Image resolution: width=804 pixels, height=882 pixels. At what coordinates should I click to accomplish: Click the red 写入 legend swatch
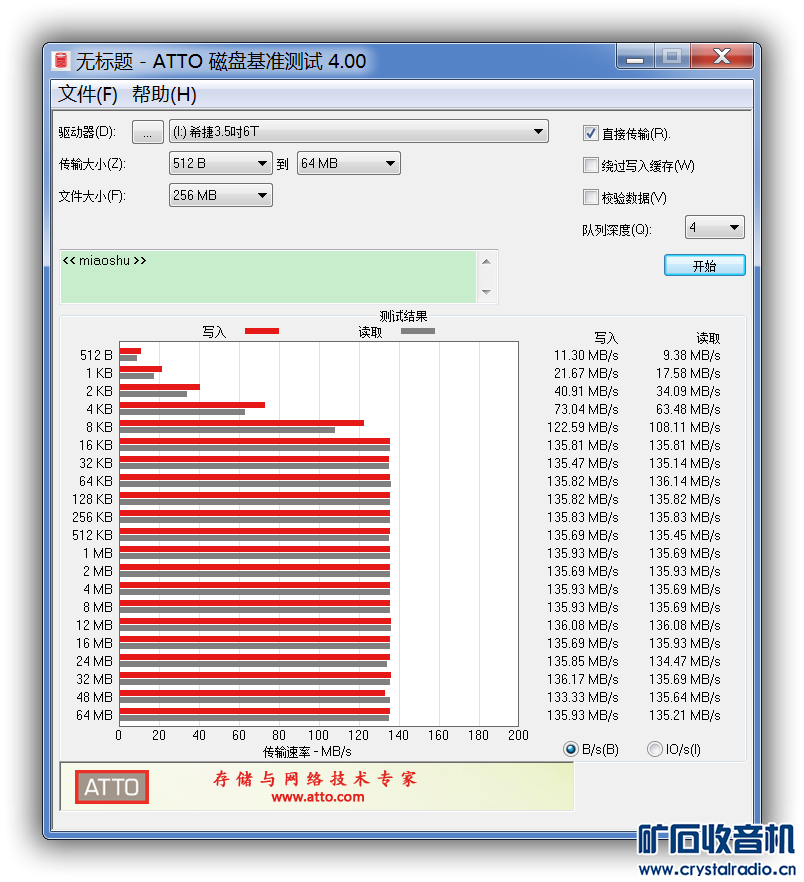coord(262,331)
